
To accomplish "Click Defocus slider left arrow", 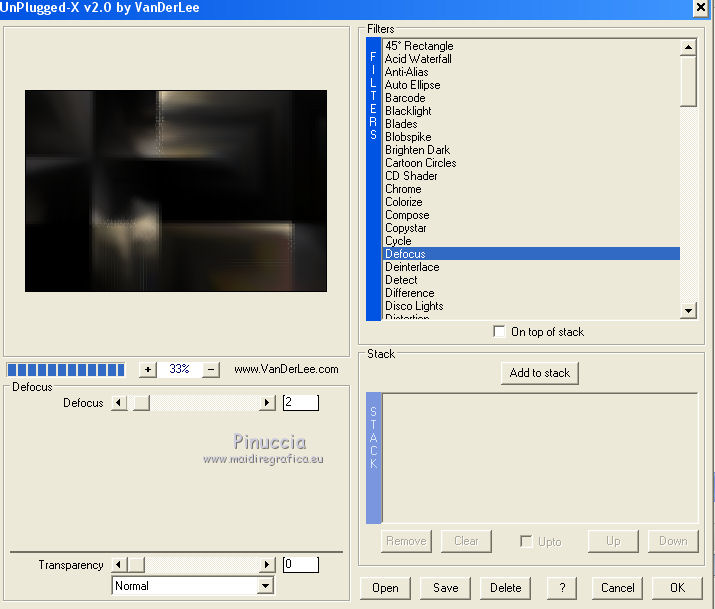I will click(119, 403).
